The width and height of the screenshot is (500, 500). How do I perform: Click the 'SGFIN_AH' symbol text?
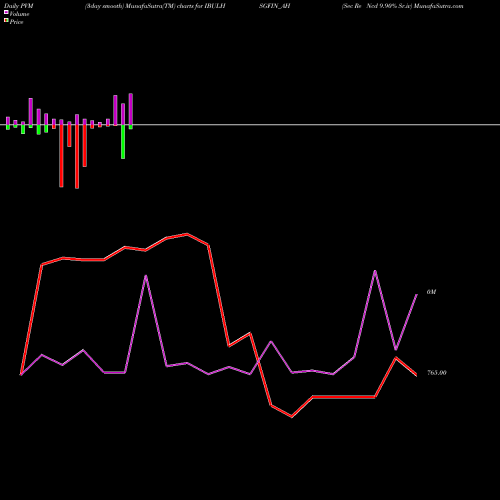[x=275, y=6]
